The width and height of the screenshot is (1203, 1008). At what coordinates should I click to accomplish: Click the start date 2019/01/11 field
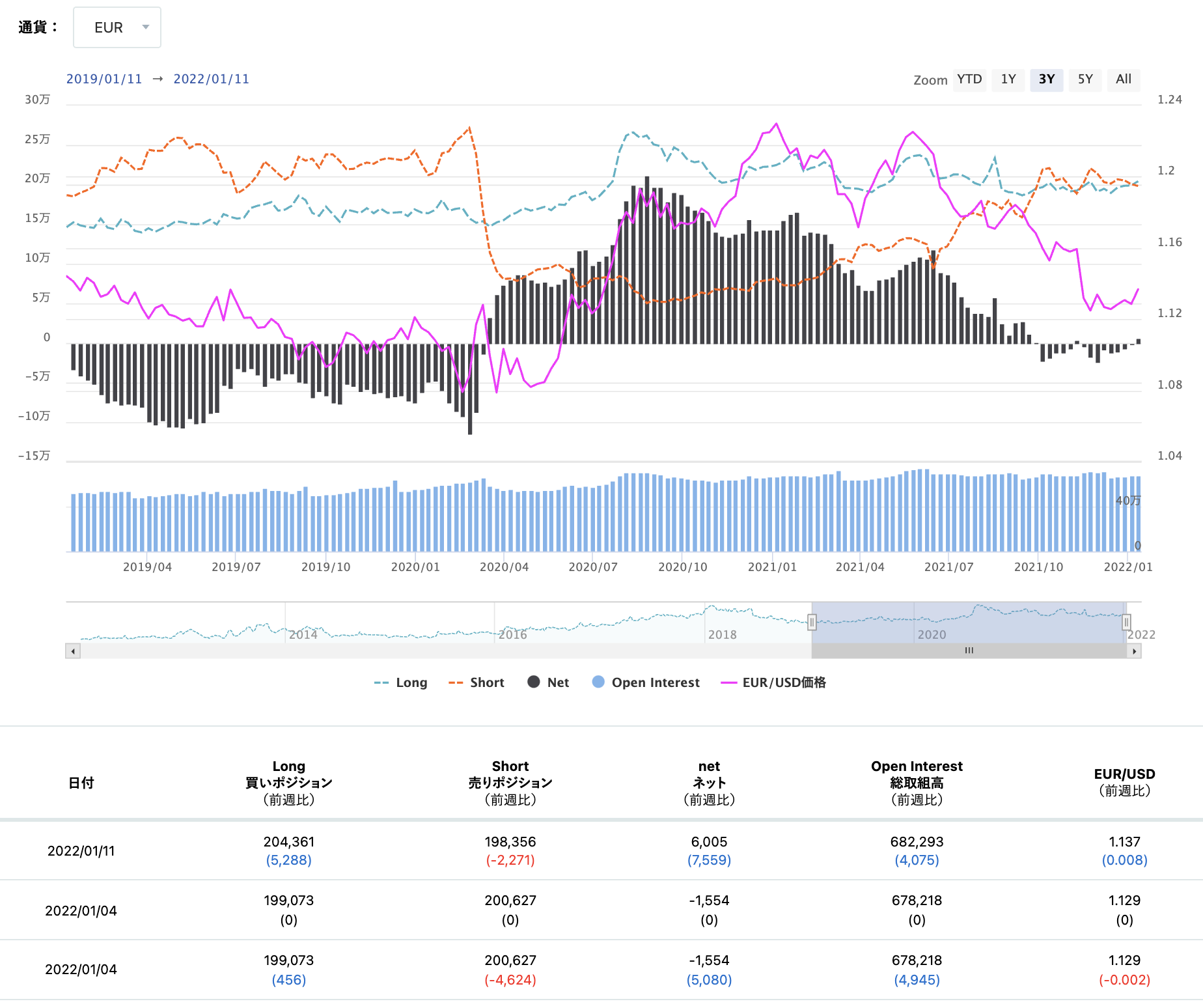(104, 79)
